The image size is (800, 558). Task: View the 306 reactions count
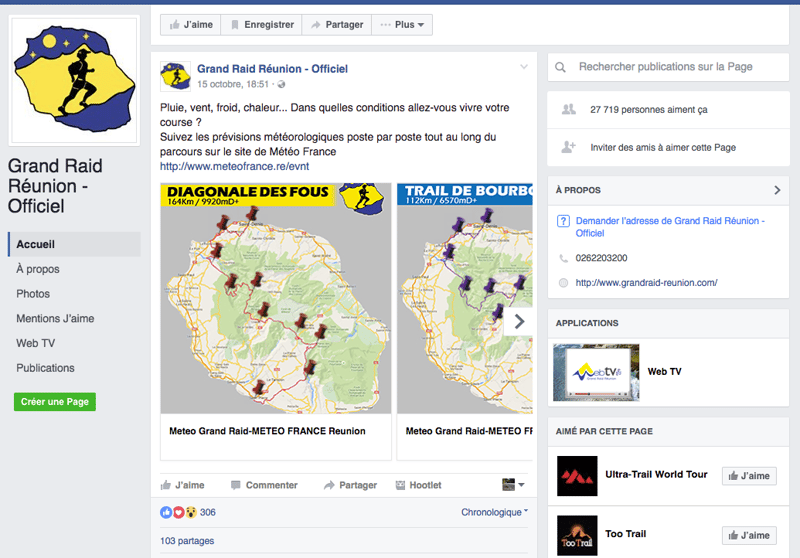[x=208, y=512]
